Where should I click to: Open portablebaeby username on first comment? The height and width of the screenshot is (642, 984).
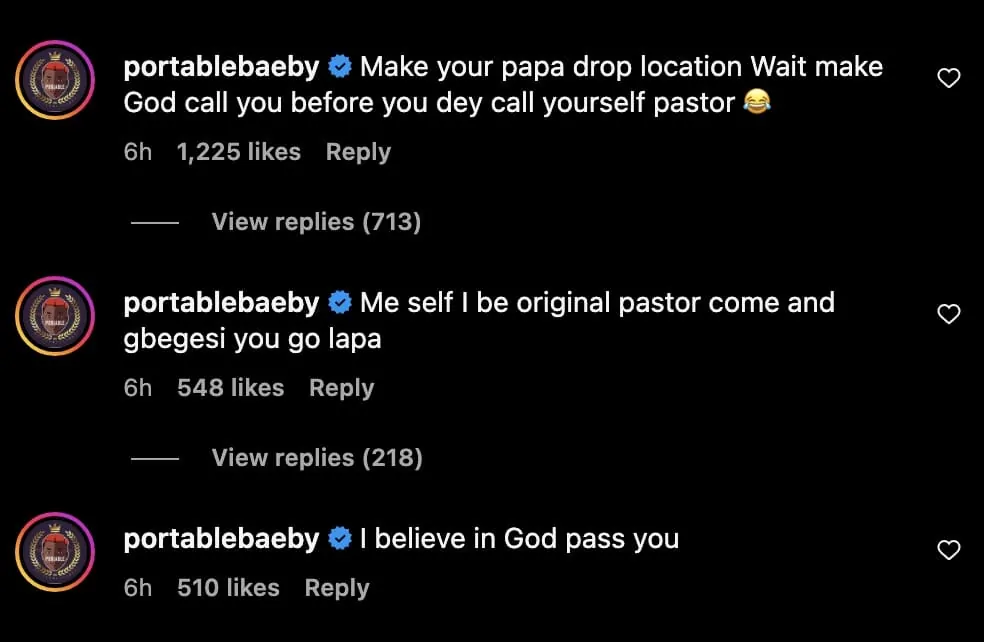tap(221, 68)
